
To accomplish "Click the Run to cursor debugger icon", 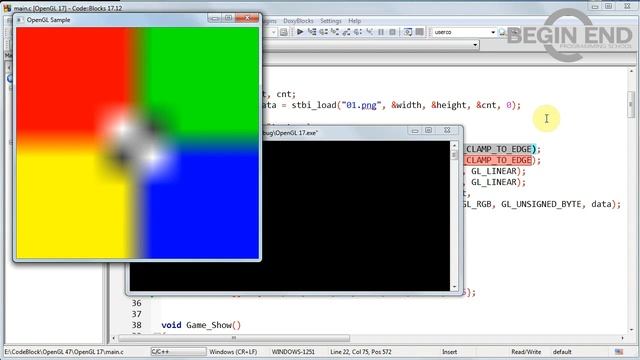I will pyautogui.click(x=312, y=32).
